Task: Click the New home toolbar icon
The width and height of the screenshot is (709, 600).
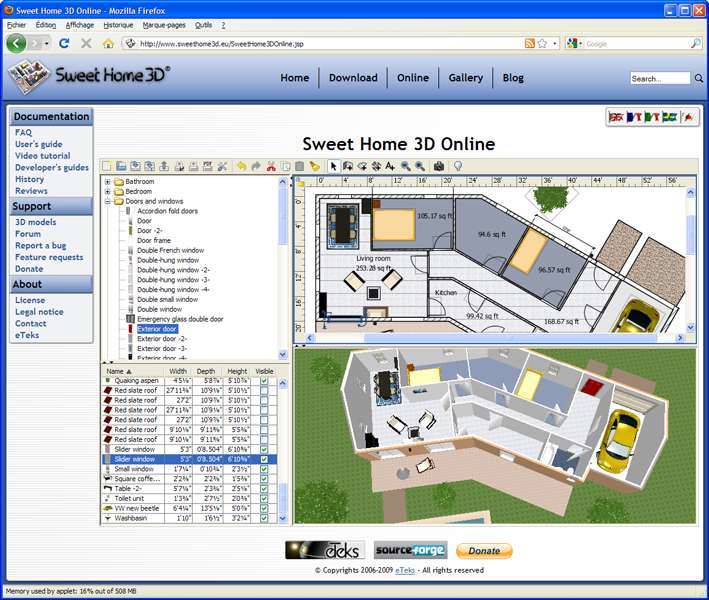Action: (x=107, y=166)
